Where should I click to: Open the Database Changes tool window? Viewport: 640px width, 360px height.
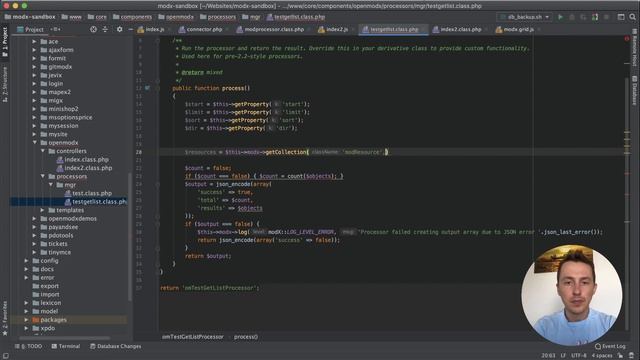(116, 346)
